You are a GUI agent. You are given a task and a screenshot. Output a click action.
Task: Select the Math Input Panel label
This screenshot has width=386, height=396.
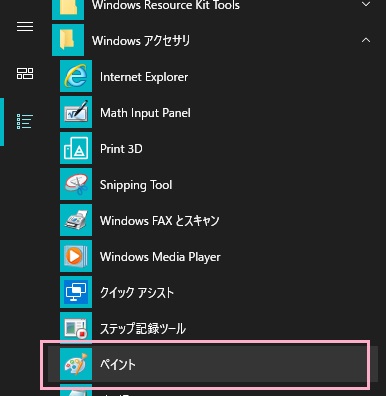coord(145,113)
